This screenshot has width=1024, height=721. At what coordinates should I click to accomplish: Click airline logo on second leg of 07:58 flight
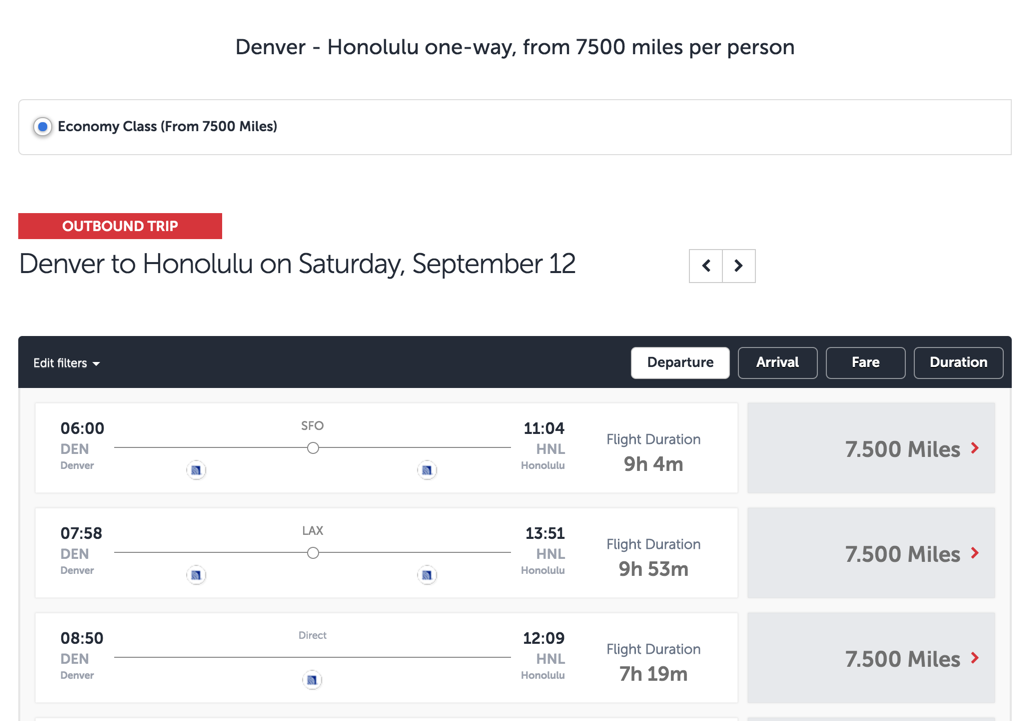[x=427, y=575]
